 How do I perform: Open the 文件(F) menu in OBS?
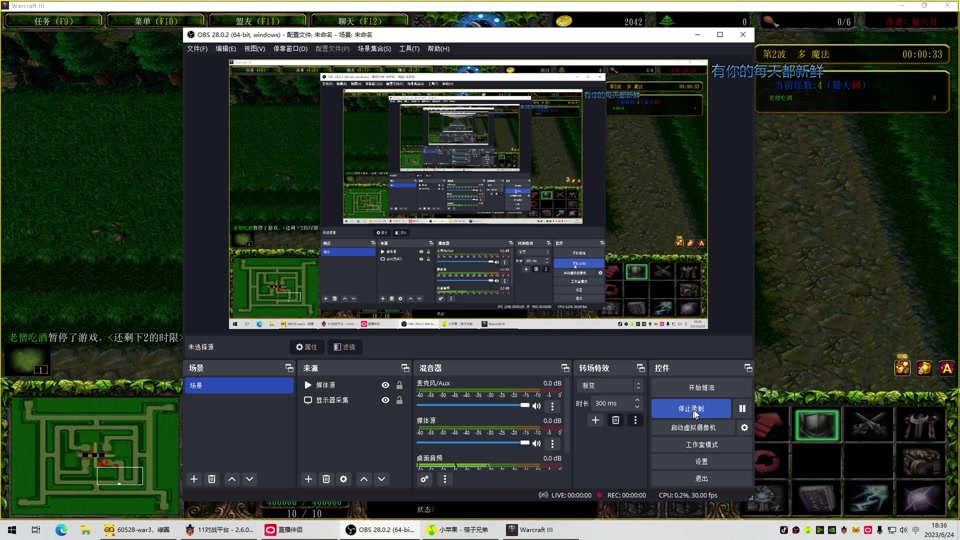197,48
